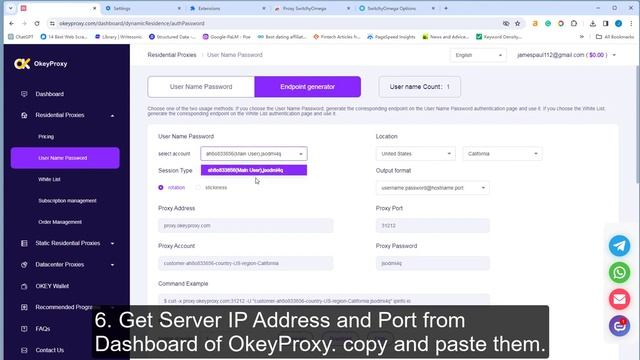
Task: Click Residential Proxies breadcrumb link
Action: click(x=172, y=55)
